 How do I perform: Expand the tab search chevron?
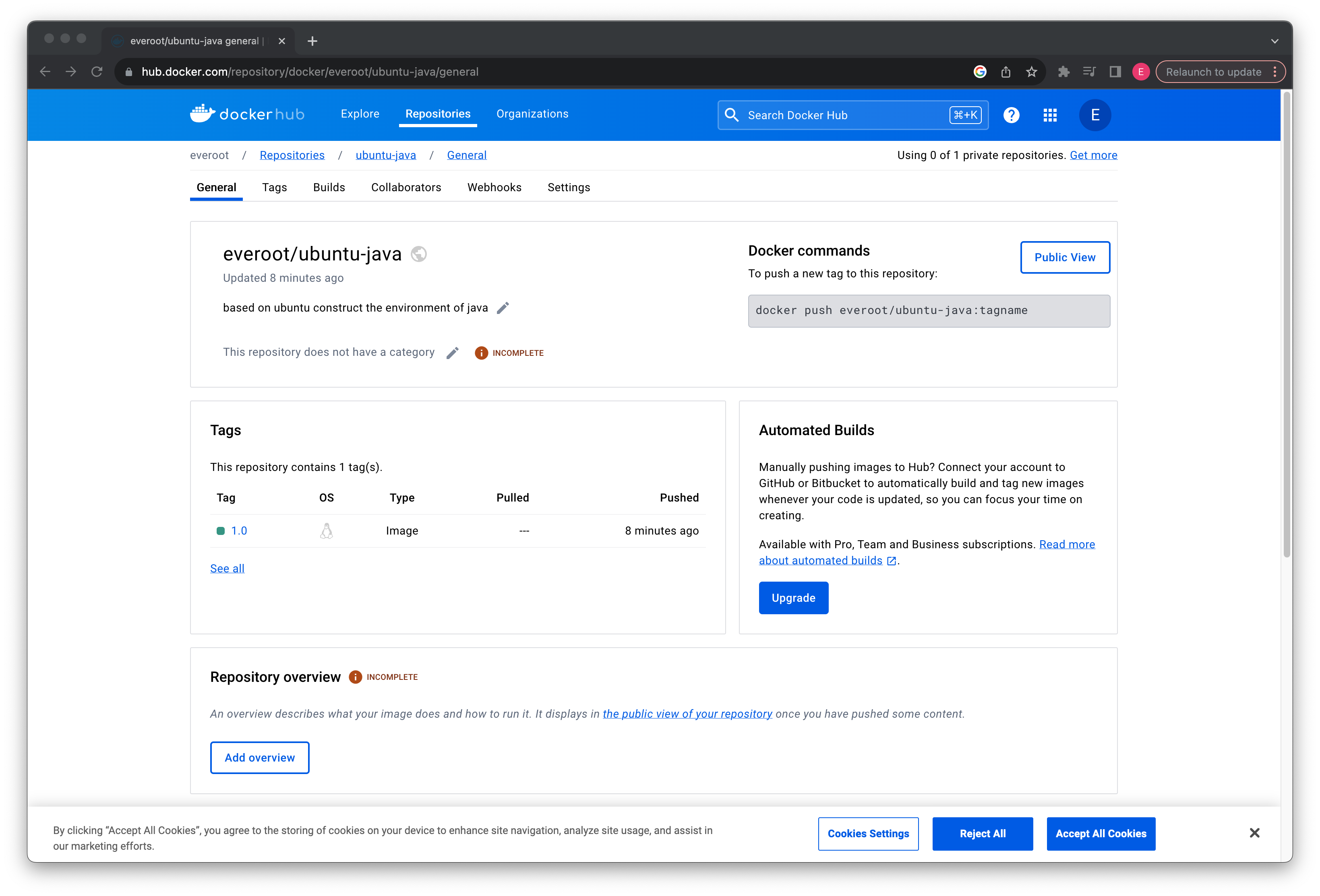tap(1274, 41)
